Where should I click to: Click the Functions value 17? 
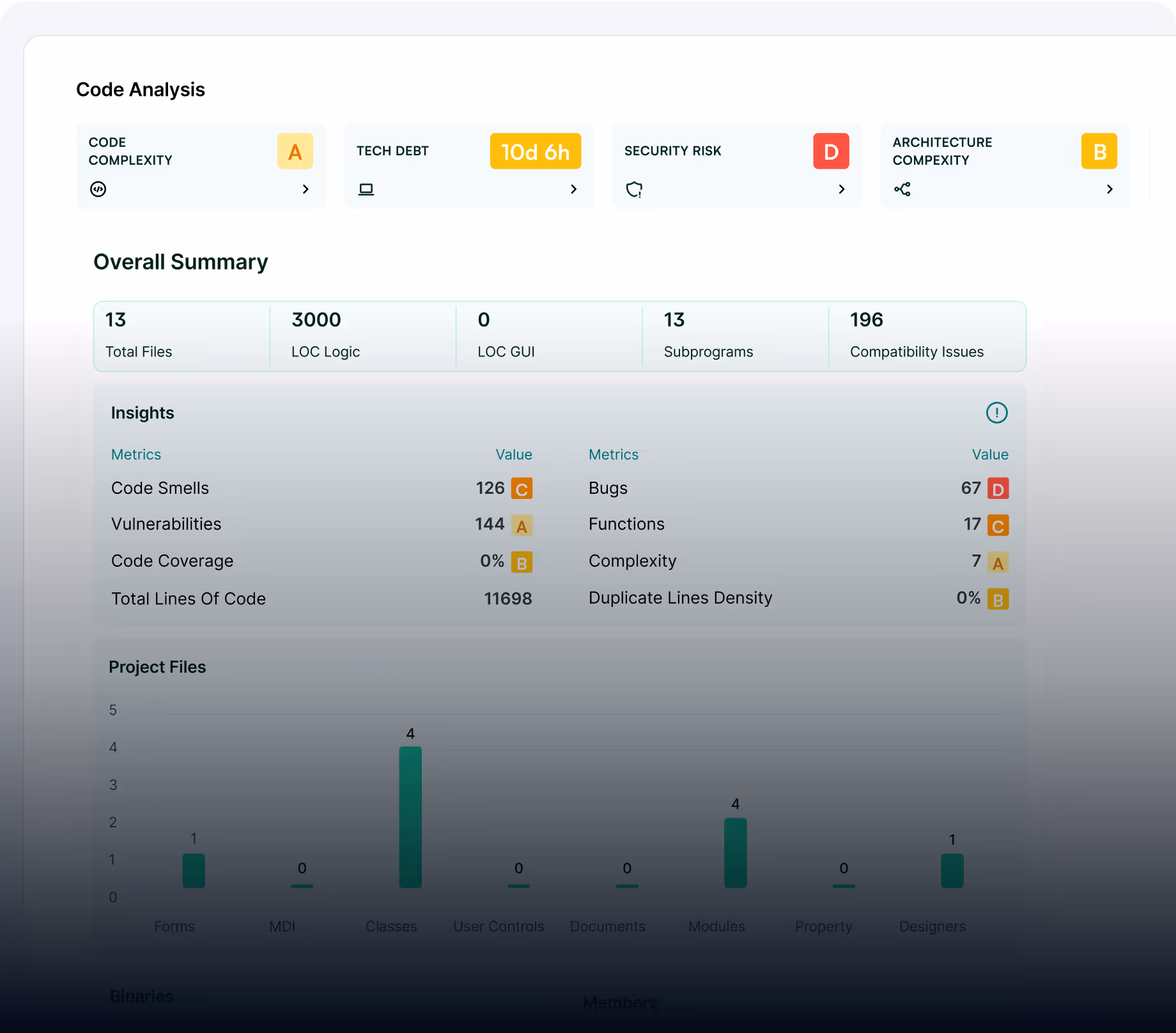[972, 524]
